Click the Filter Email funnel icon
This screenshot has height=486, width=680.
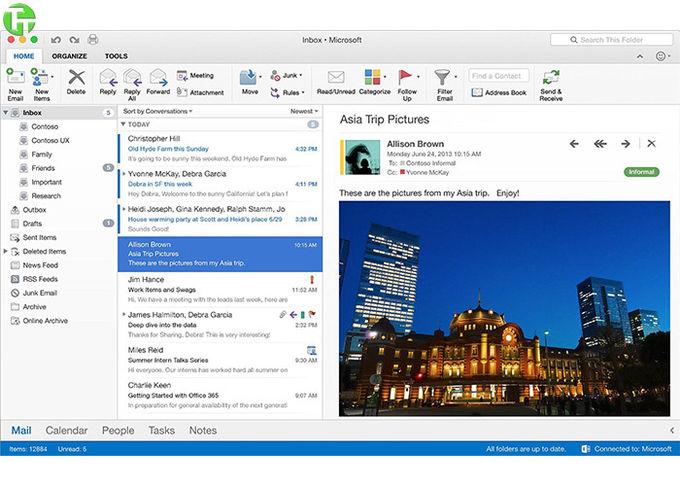(442, 77)
